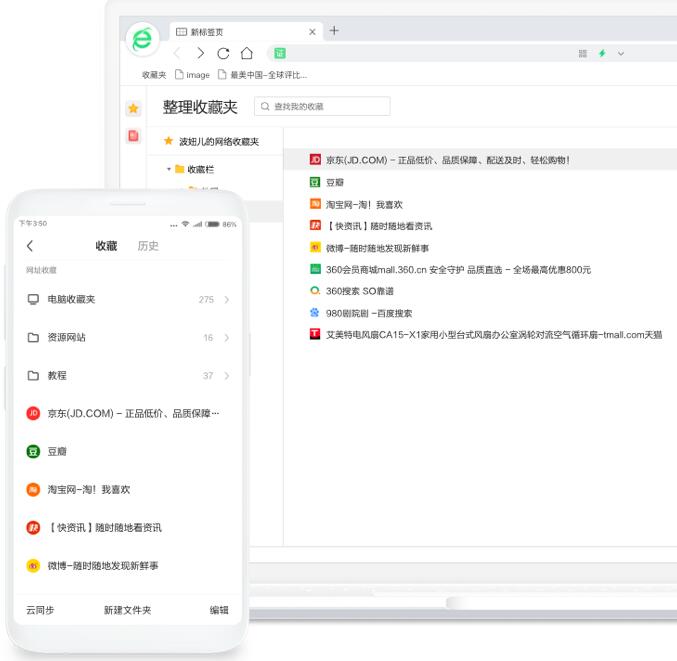Close the 新标签页 tab
677x661 pixels.
click(312, 32)
